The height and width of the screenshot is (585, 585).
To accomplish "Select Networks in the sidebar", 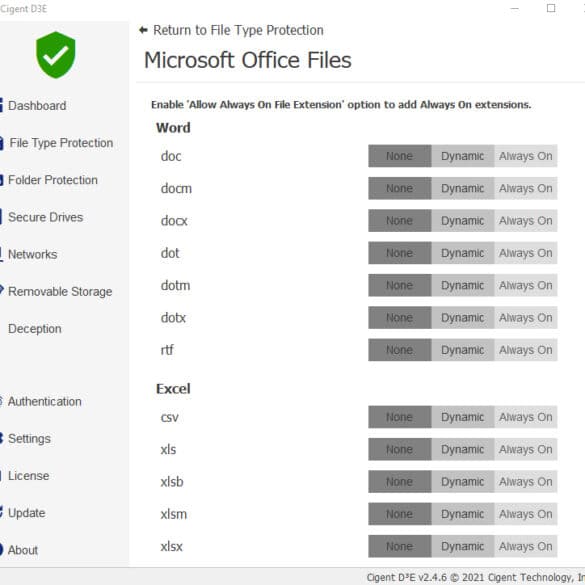I will click(32, 254).
